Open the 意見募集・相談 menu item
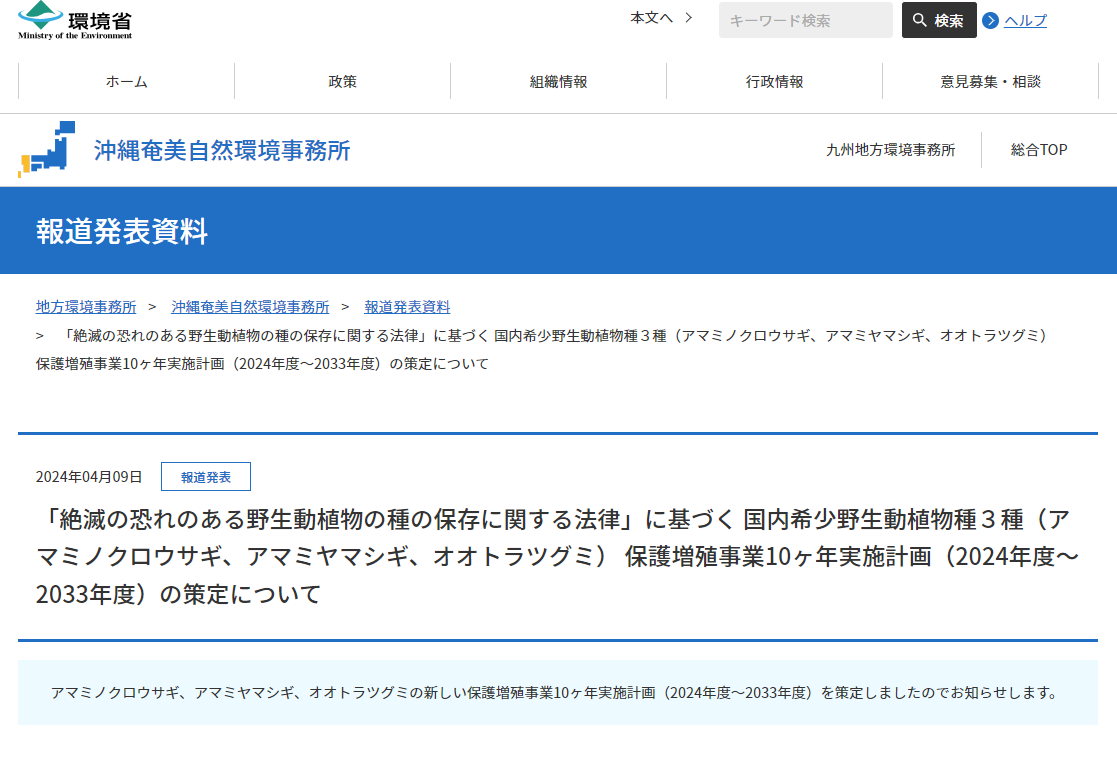Image resolution: width=1117 pixels, height=782 pixels. coord(990,82)
